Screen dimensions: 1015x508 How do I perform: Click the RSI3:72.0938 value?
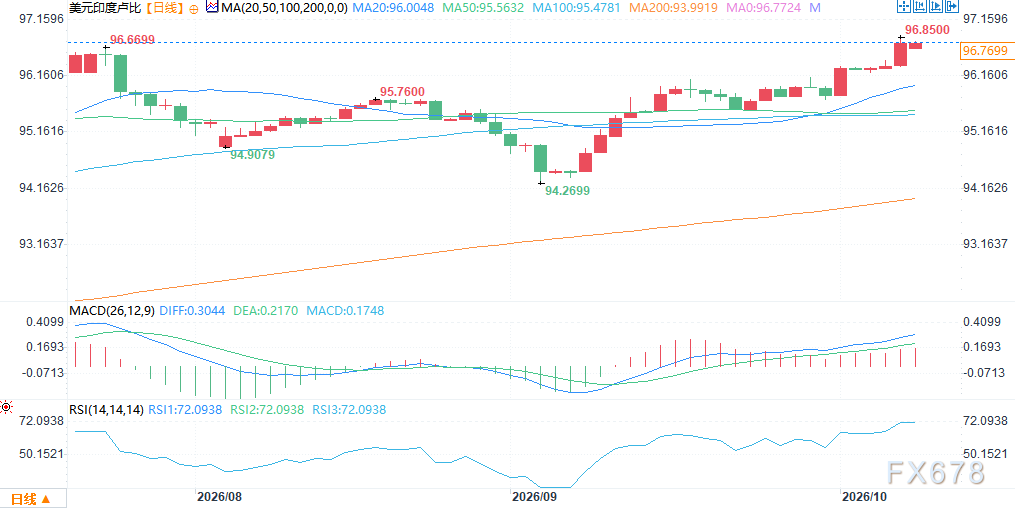[350, 409]
